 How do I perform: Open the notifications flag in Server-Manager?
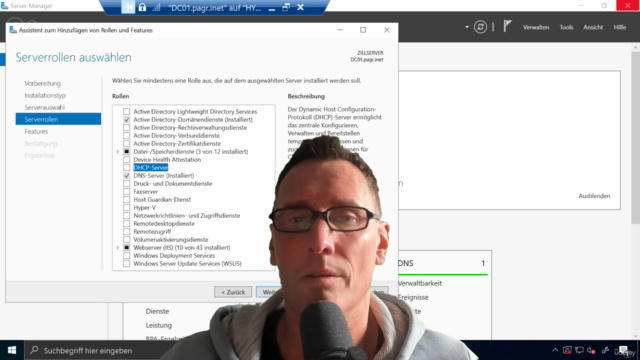point(507,27)
